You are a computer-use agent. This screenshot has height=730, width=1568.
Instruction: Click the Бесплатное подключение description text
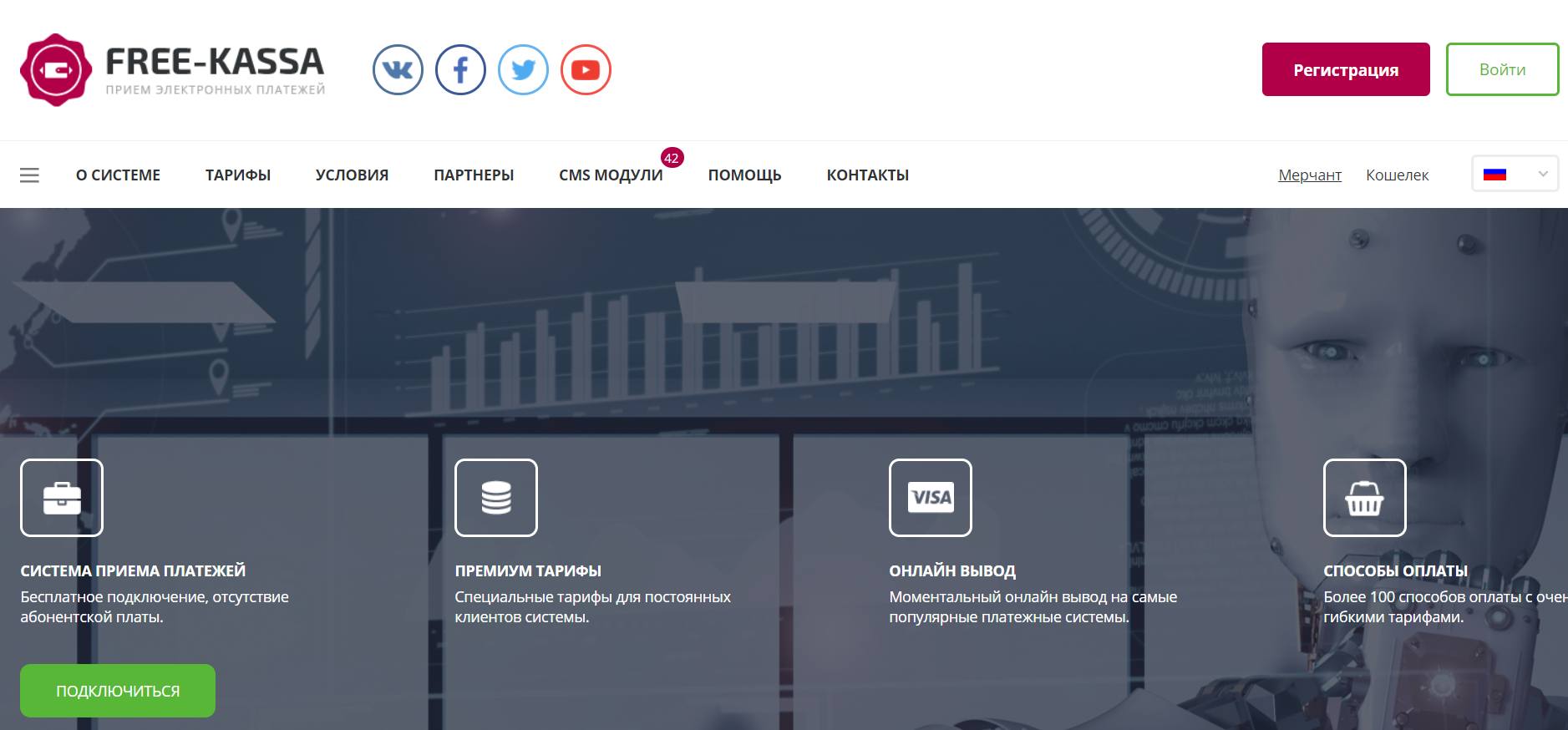[155, 607]
